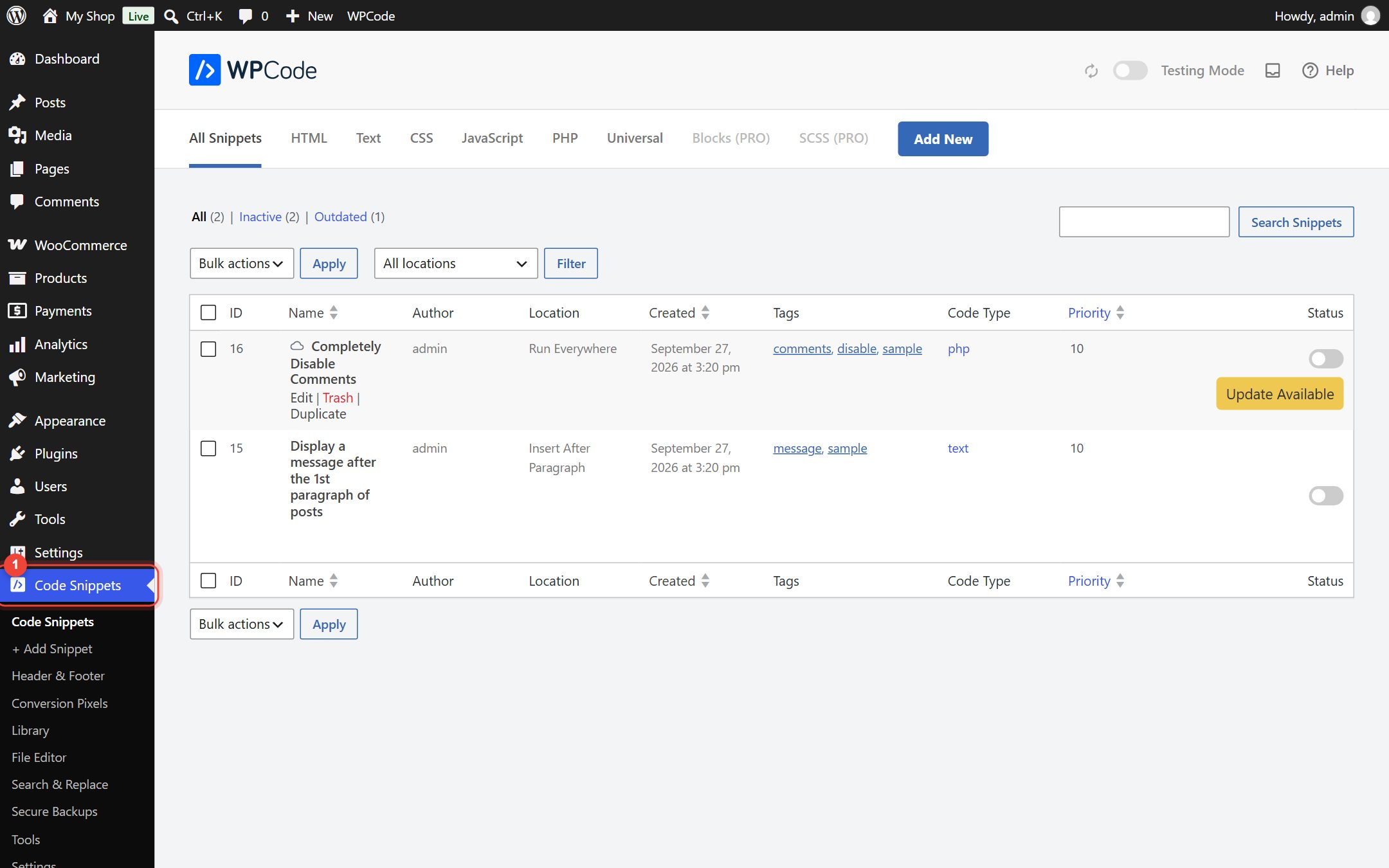Viewport: 1389px width, 868px height.
Task: Click the Appearance brush icon
Action: point(17,420)
